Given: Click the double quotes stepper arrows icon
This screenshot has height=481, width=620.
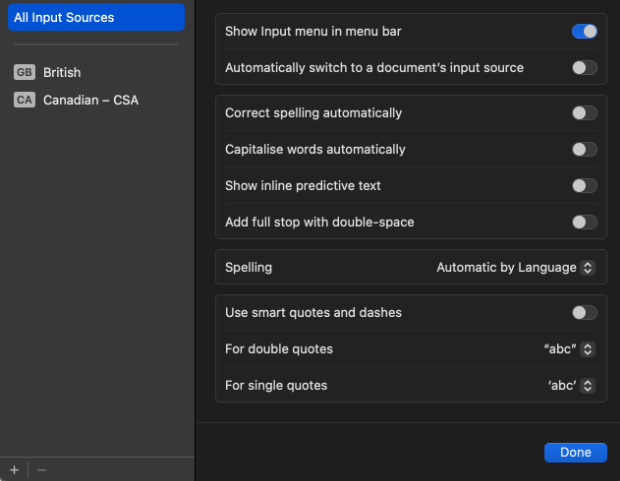Looking at the screenshot, I should point(588,349).
